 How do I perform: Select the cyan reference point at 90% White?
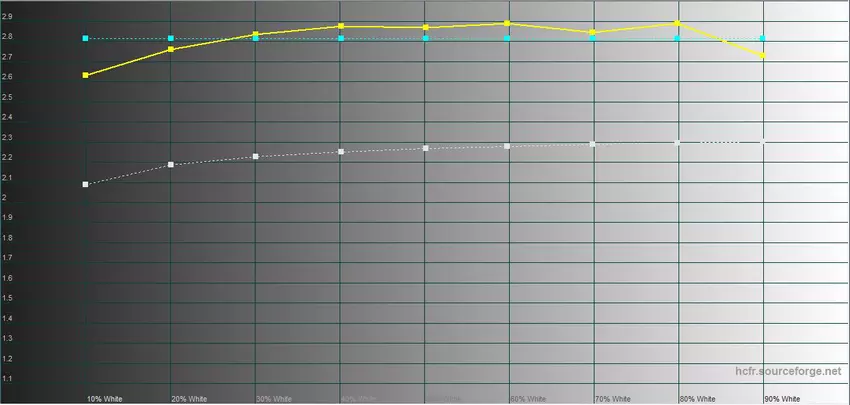click(763, 39)
